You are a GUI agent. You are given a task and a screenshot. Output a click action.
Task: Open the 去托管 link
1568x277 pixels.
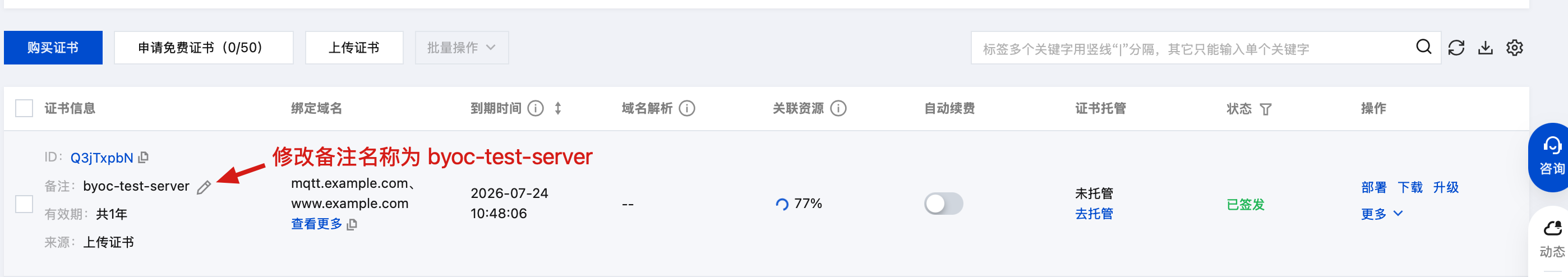1094,214
